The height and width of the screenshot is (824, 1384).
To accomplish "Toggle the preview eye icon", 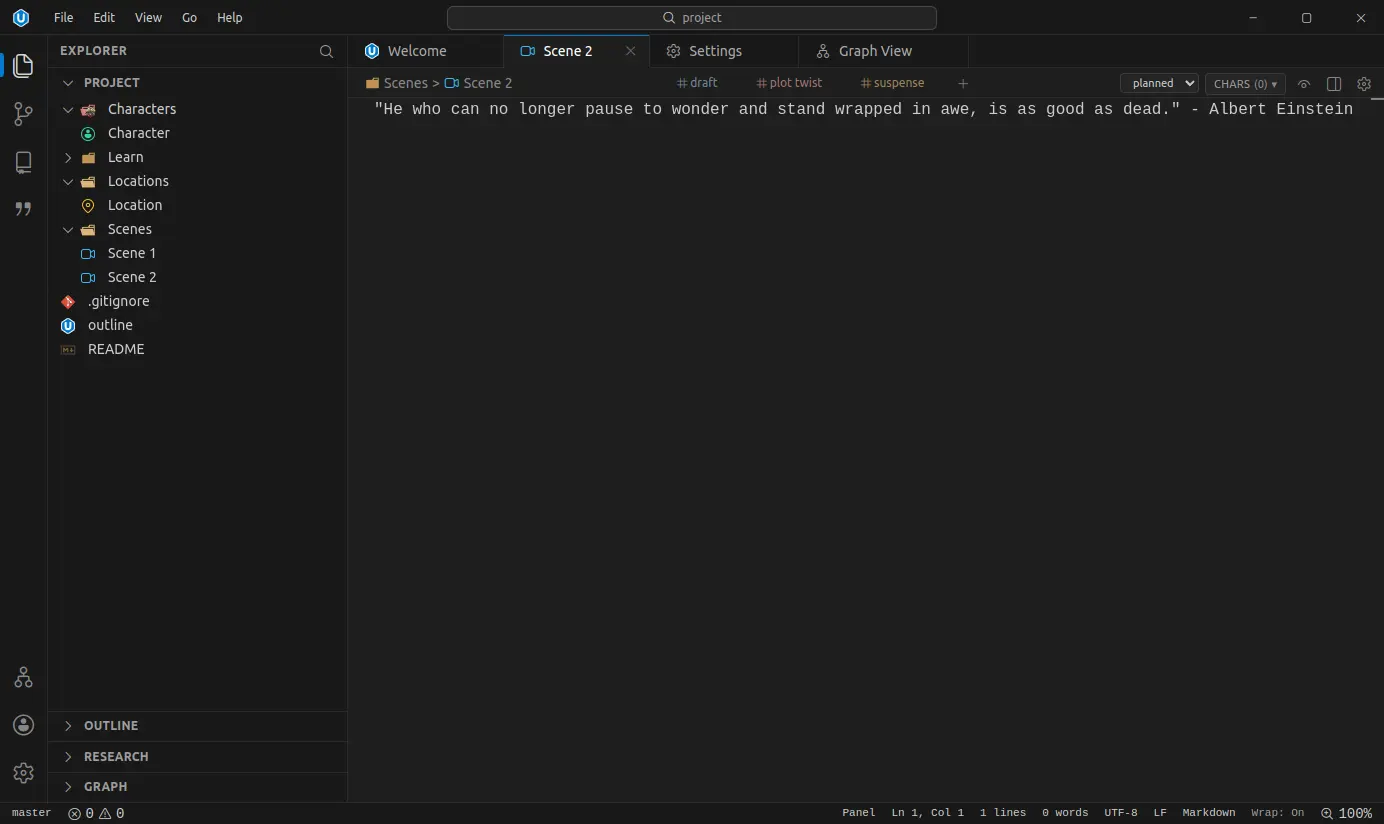I will [1303, 84].
